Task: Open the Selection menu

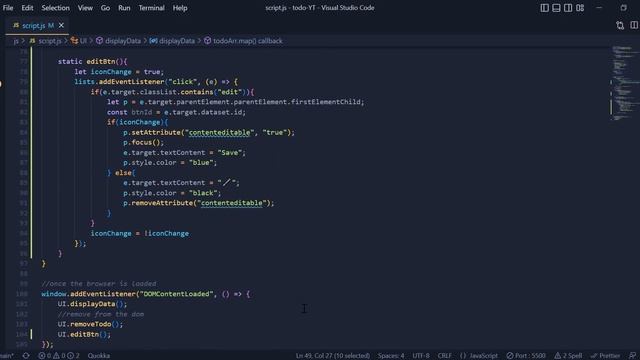Action: pyautogui.click(x=56, y=8)
